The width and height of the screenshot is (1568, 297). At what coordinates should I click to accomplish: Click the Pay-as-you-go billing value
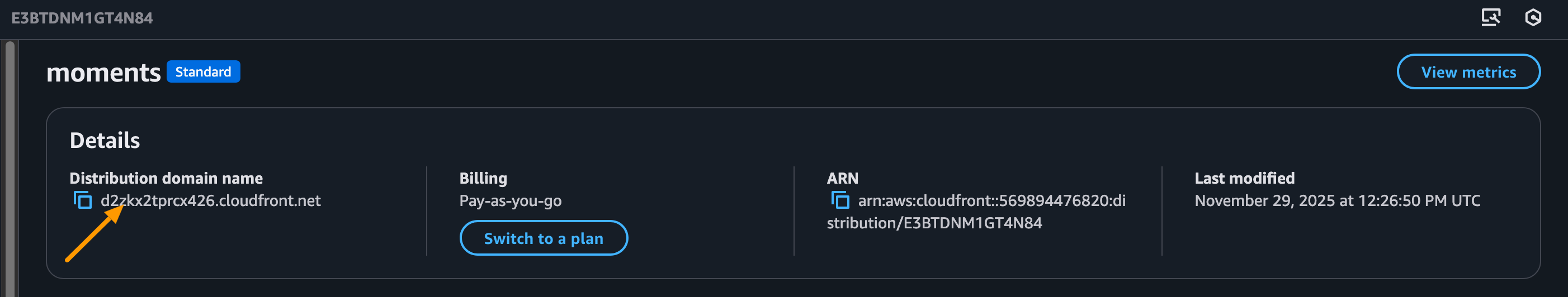coord(510,200)
